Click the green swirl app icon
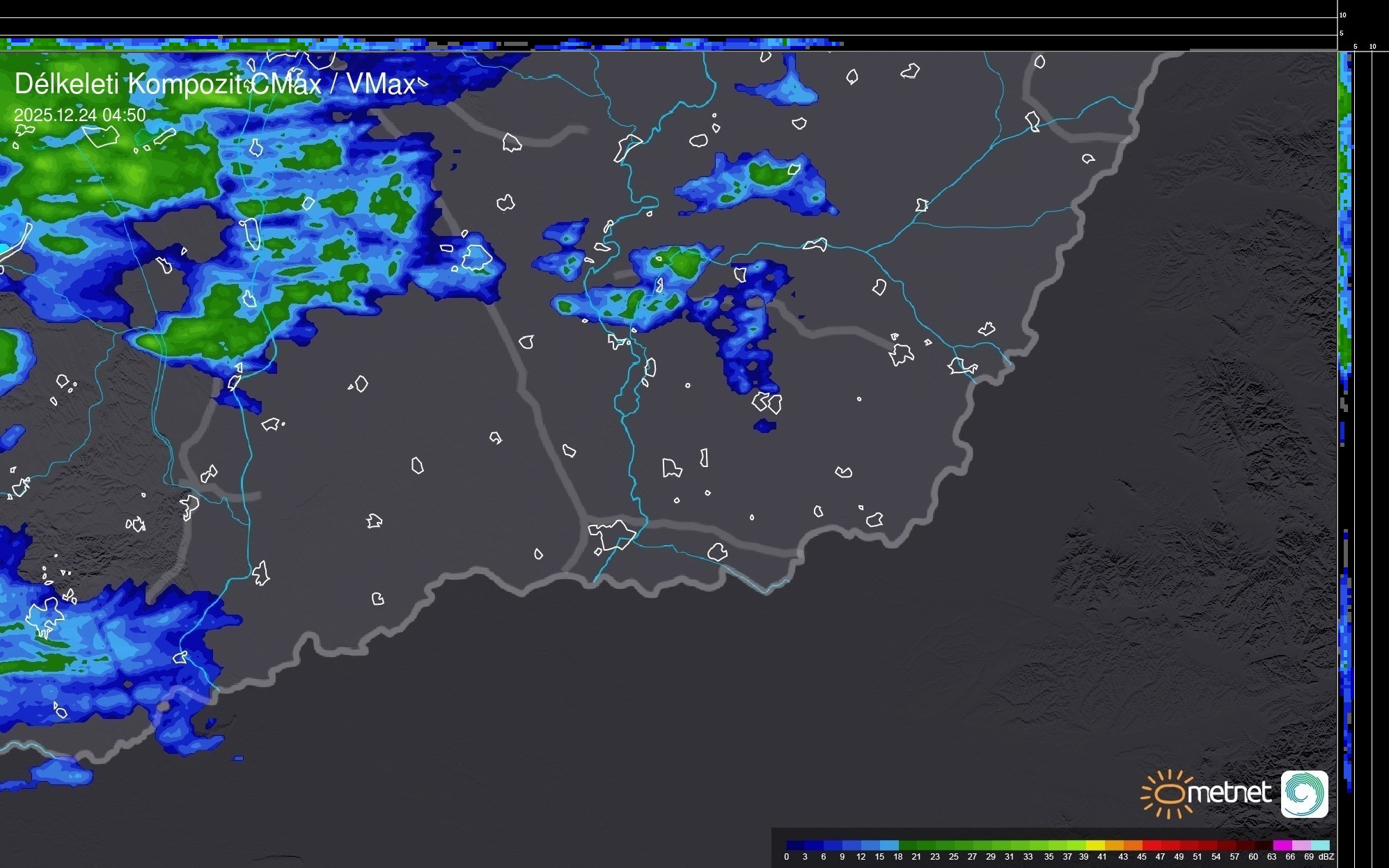The image size is (1389, 868). [x=1305, y=794]
